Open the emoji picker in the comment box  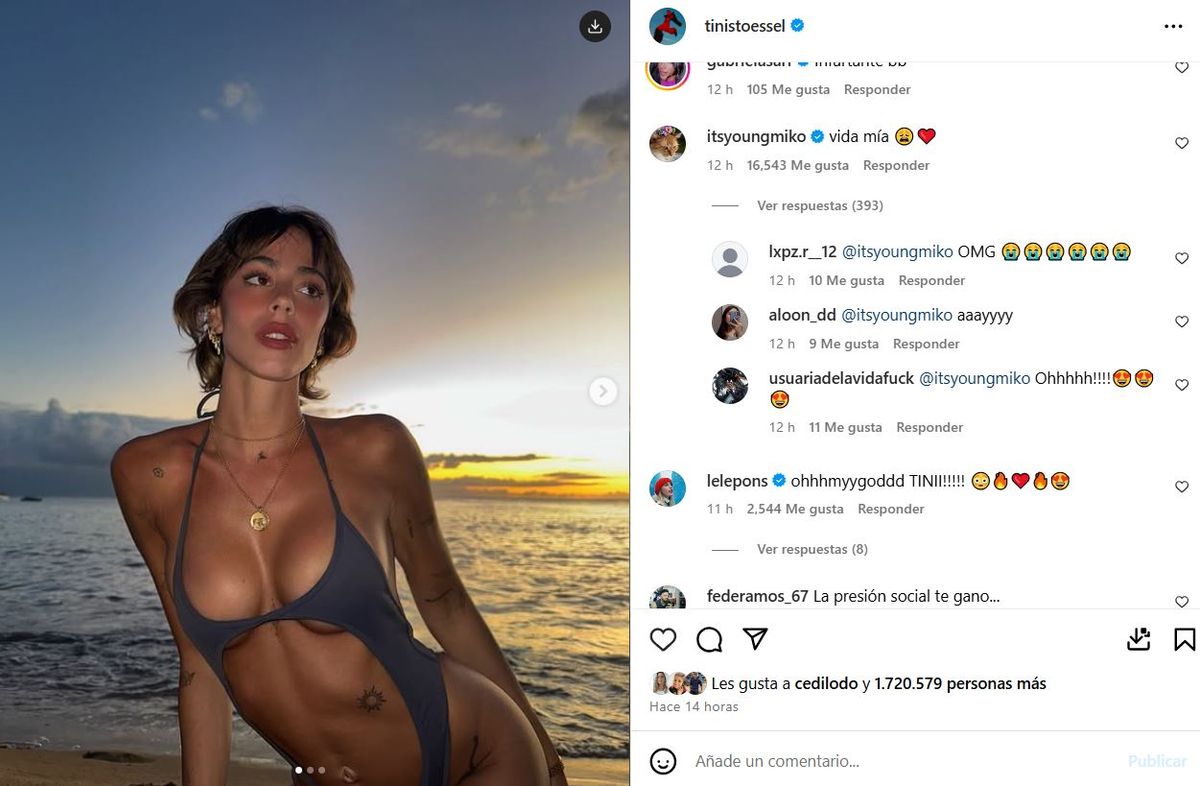[x=663, y=761]
